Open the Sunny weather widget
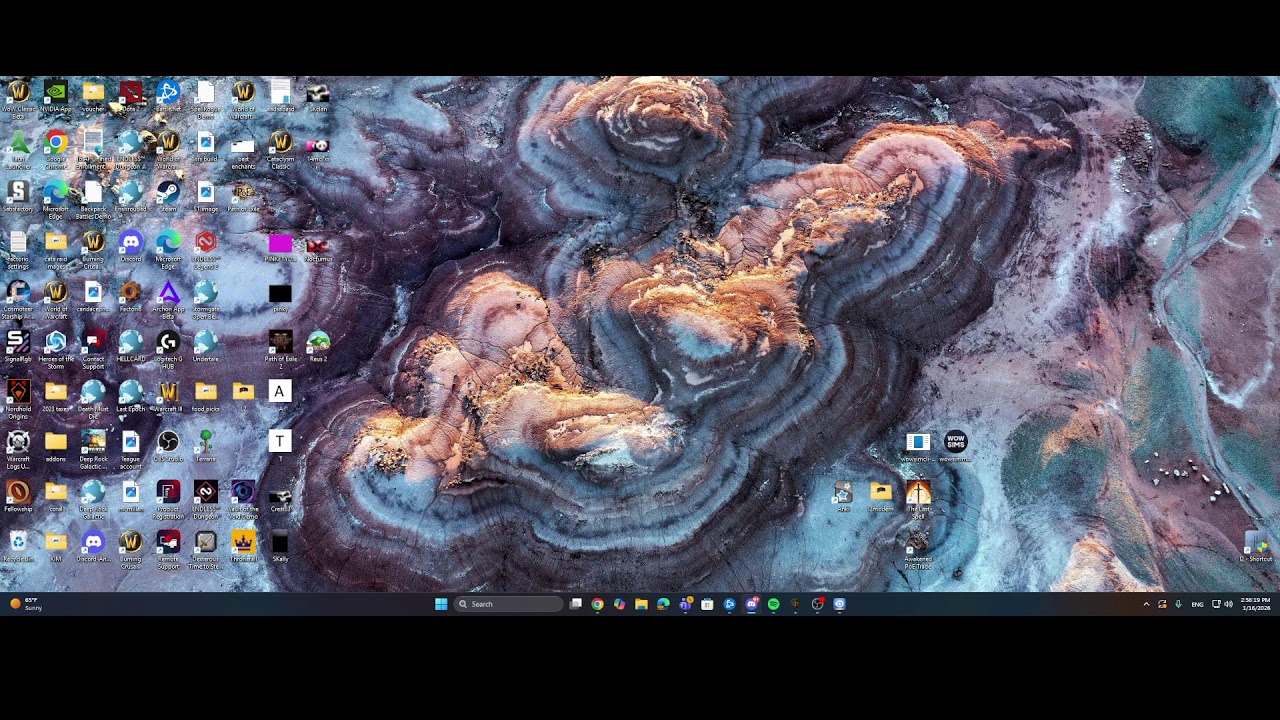Screen dimensions: 1280x720 (25, 604)
